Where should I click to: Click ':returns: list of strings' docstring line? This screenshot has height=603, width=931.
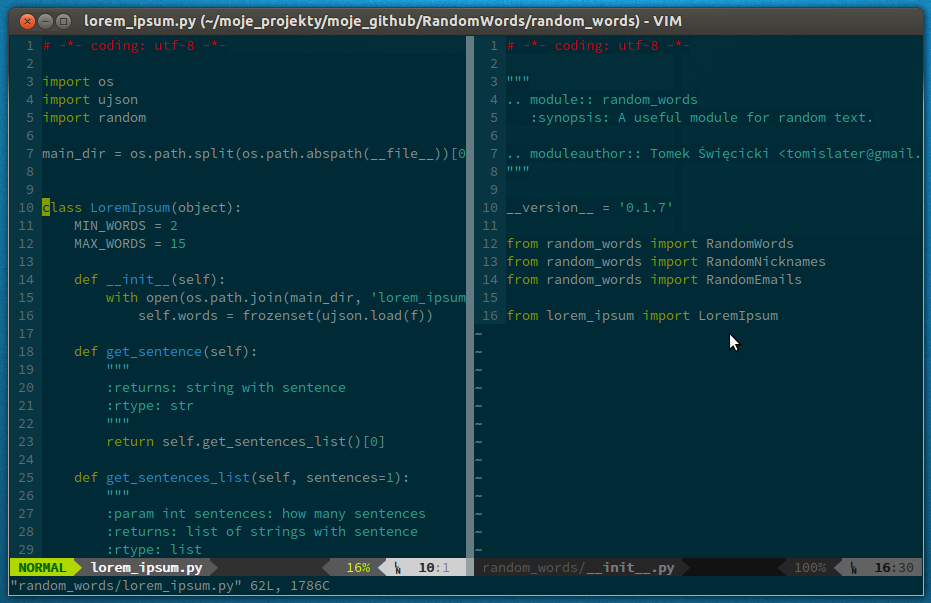click(x=262, y=532)
